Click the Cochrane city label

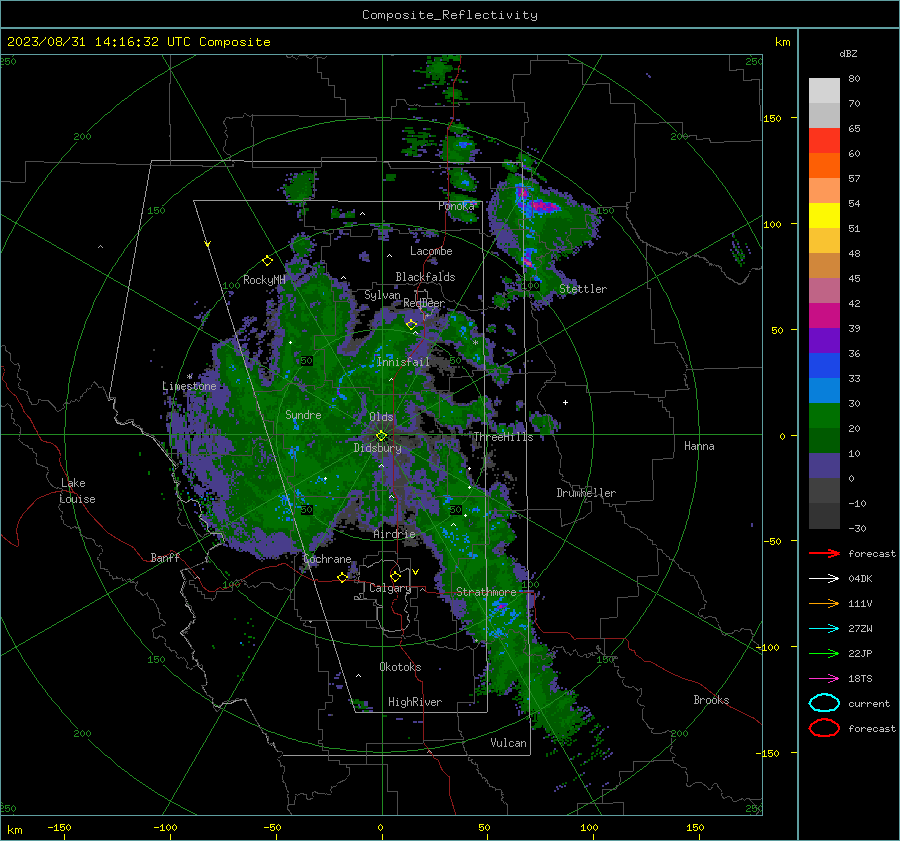(x=327, y=559)
